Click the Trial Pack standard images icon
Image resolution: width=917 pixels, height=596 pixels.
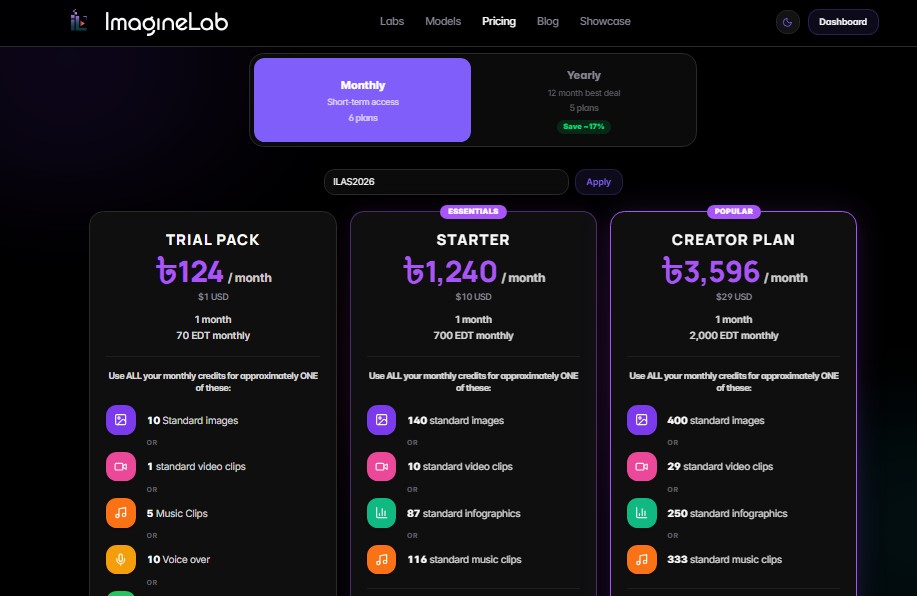pos(120,420)
